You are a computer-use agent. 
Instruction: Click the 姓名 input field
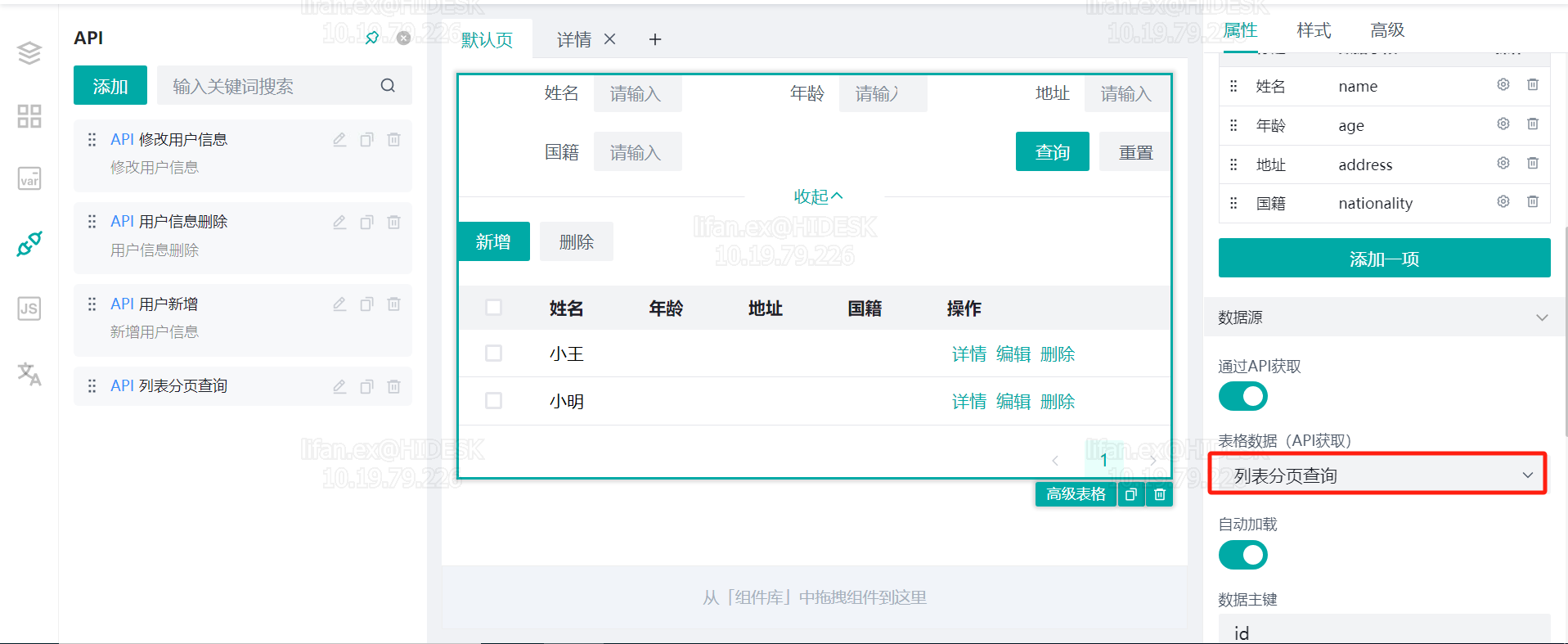click(638, 93)
